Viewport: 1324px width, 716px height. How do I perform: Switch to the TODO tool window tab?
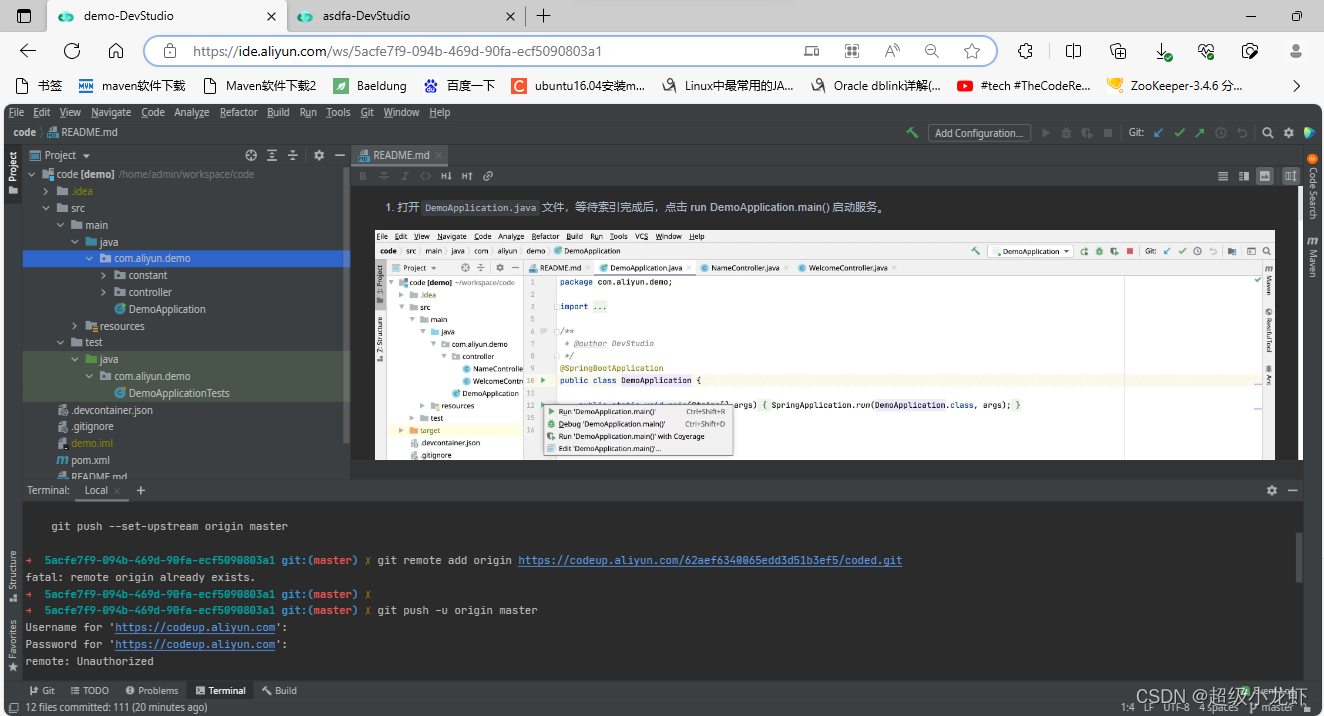click(89, 690)
